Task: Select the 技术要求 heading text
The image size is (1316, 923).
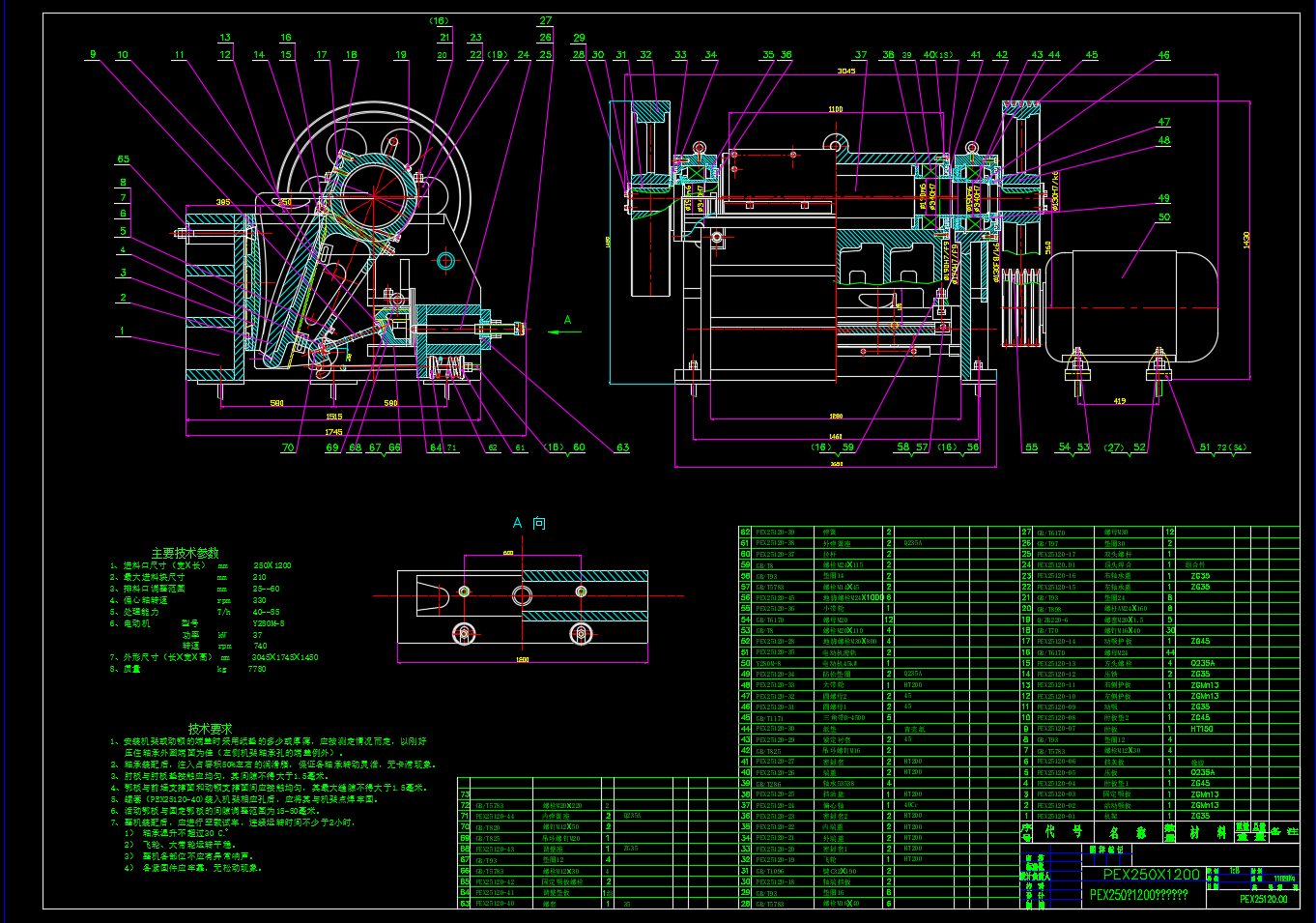Action: pyautogui.click(x=210, y=728)
